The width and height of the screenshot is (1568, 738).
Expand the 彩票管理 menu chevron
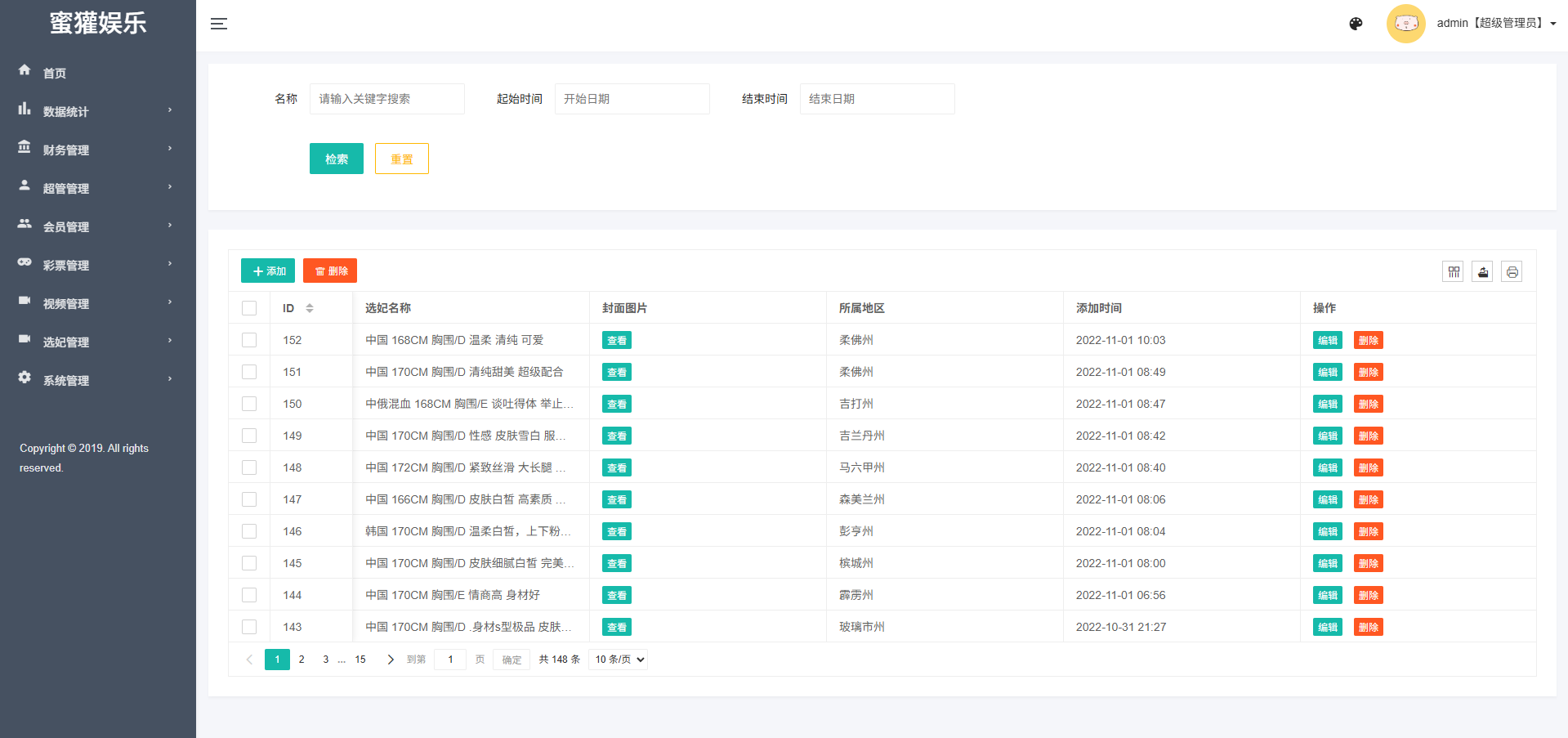[x=170, y=263]
